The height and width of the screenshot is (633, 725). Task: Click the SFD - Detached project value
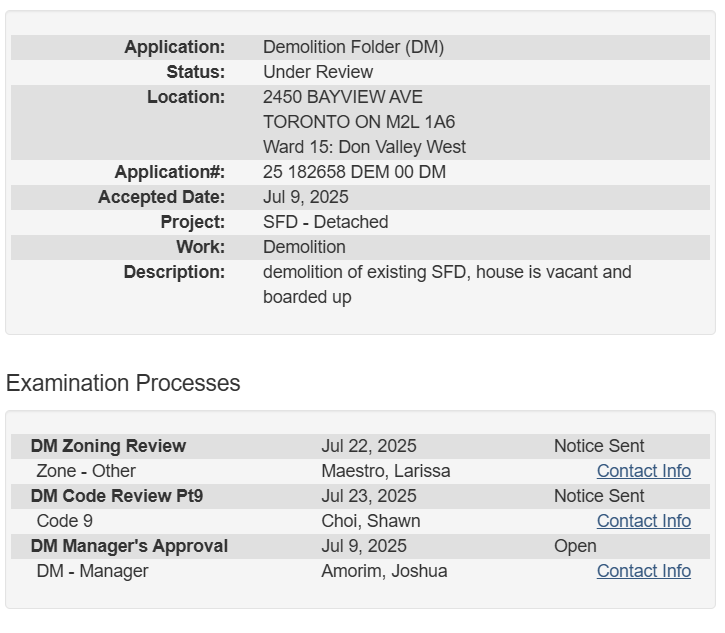[325, 222]
